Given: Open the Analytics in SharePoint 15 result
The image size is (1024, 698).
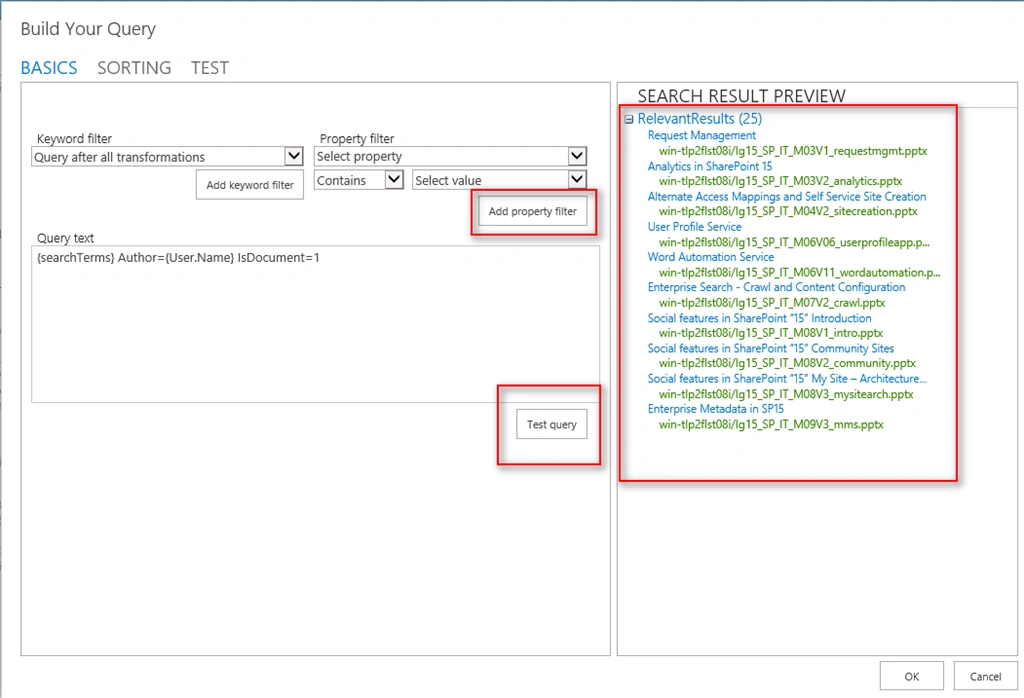Looking at the screenshot, I should [710, 166].
